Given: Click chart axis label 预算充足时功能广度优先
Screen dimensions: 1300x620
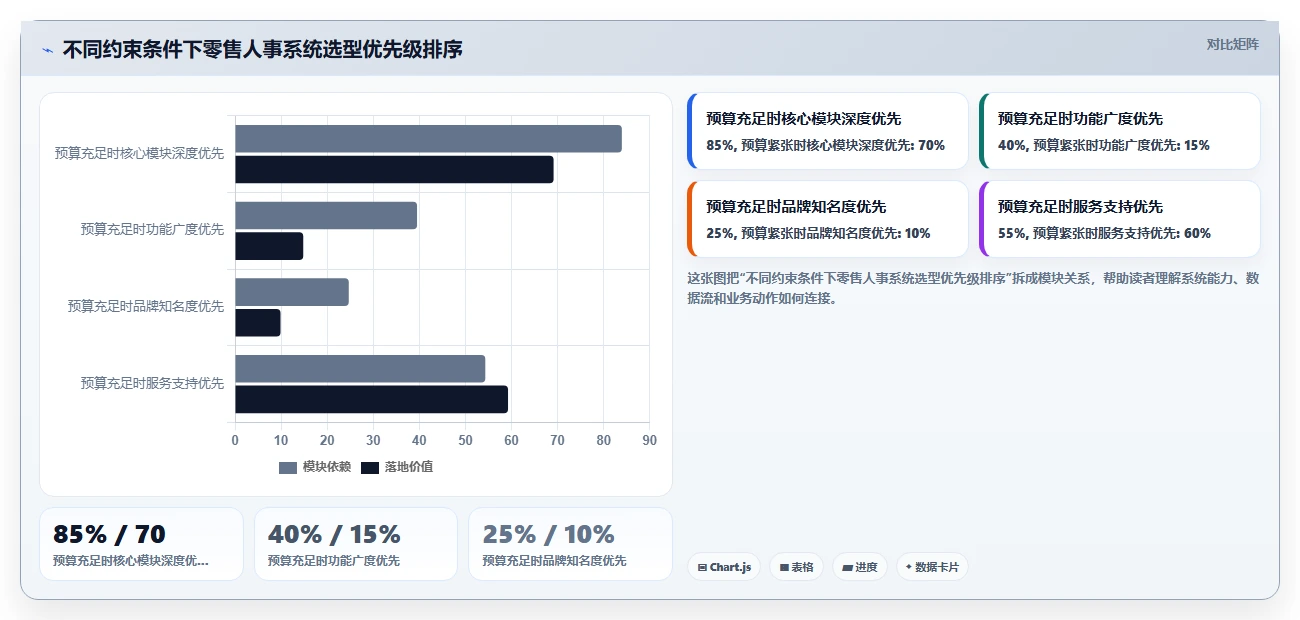Looking at the screenshot, I should (x=152, y=229).
